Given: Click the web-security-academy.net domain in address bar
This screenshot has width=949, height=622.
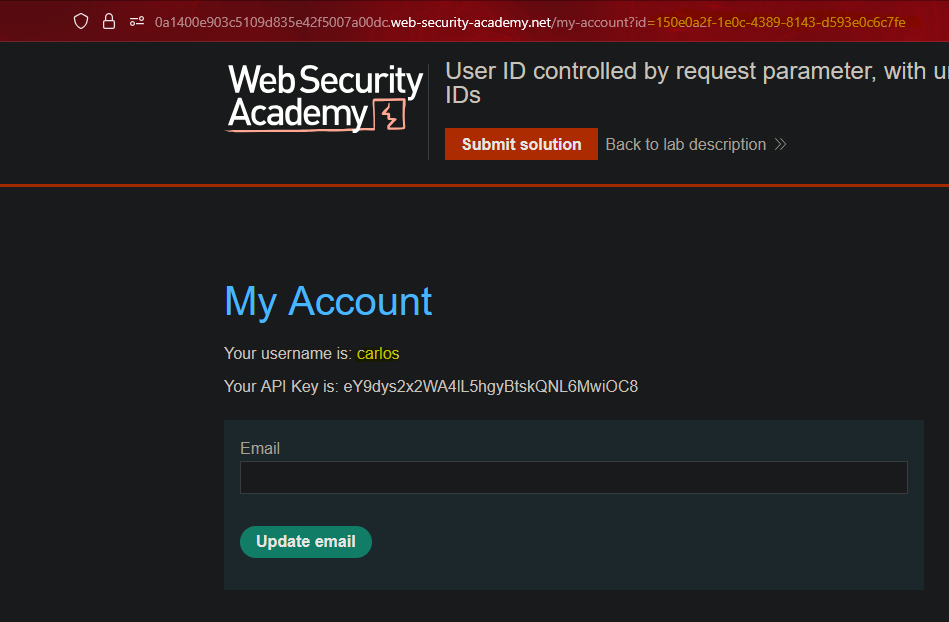Looking at the screenshot, I should point(470,22).
